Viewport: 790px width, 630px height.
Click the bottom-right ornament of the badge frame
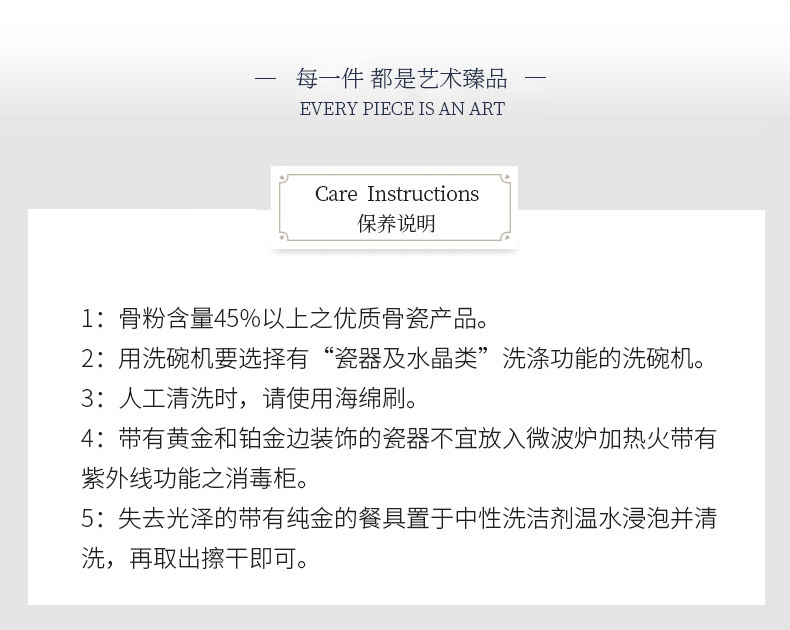tap(507, 237)
